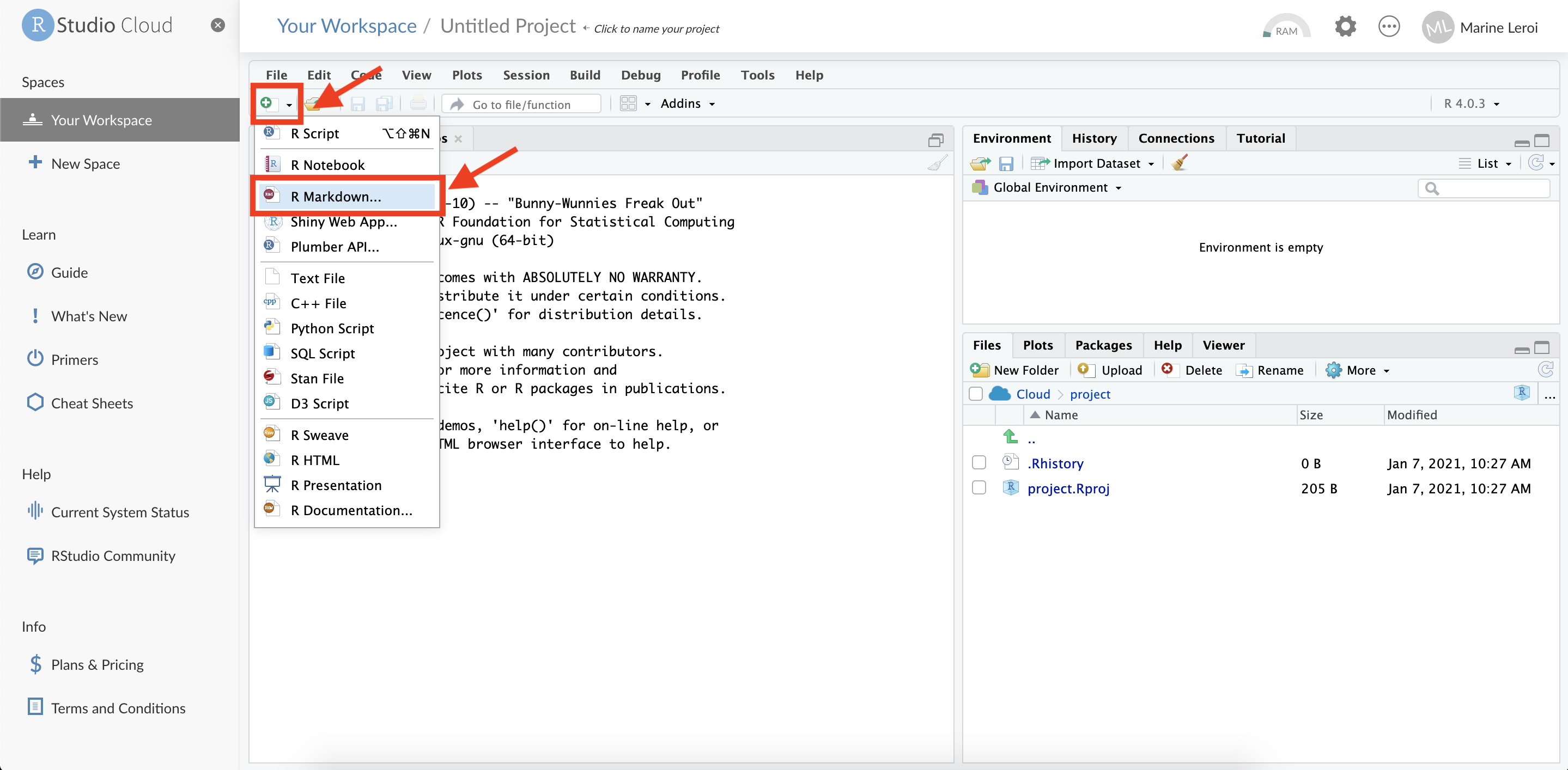Click the workspace panes grid icon

[628, 103]
